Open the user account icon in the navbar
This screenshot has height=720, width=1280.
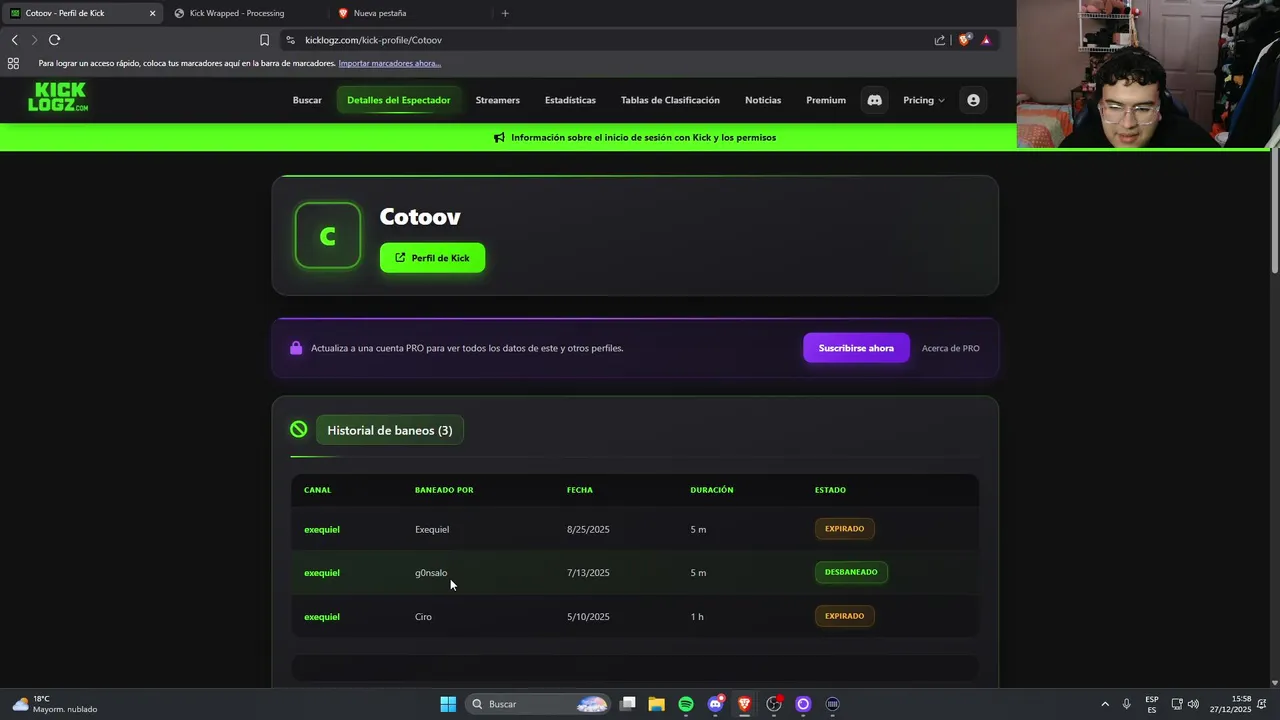click(x=973, y=100)
